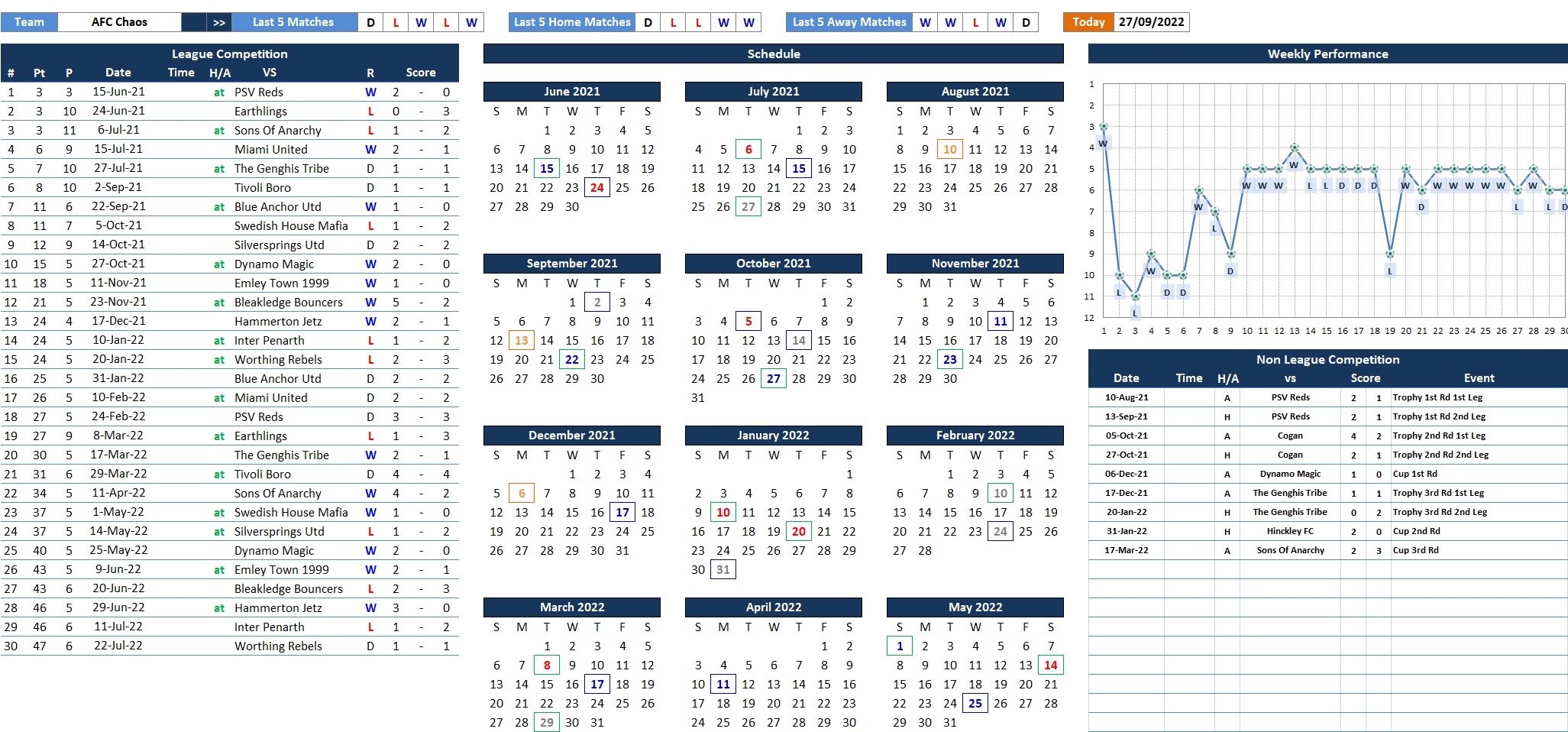Click the July 2021 month header
The height and width of the screenshot is (732, 1568).
773,92
